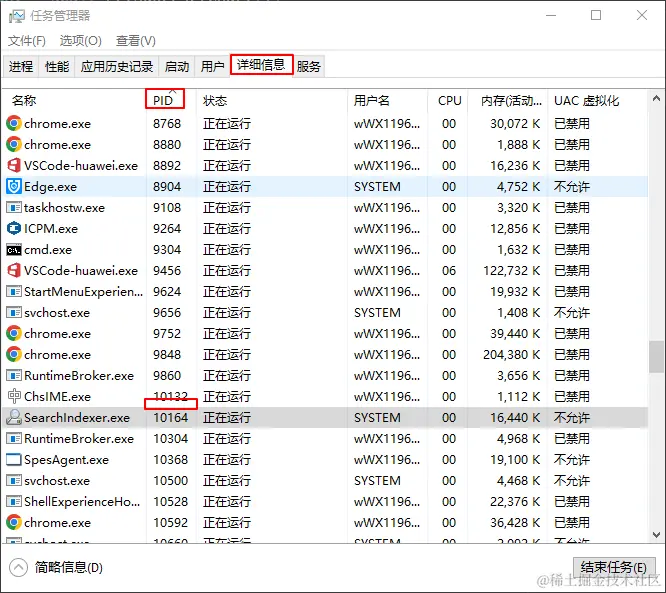
Task: Click 不允许 in the SpesAgent.exe row
Action: point(572,460)
